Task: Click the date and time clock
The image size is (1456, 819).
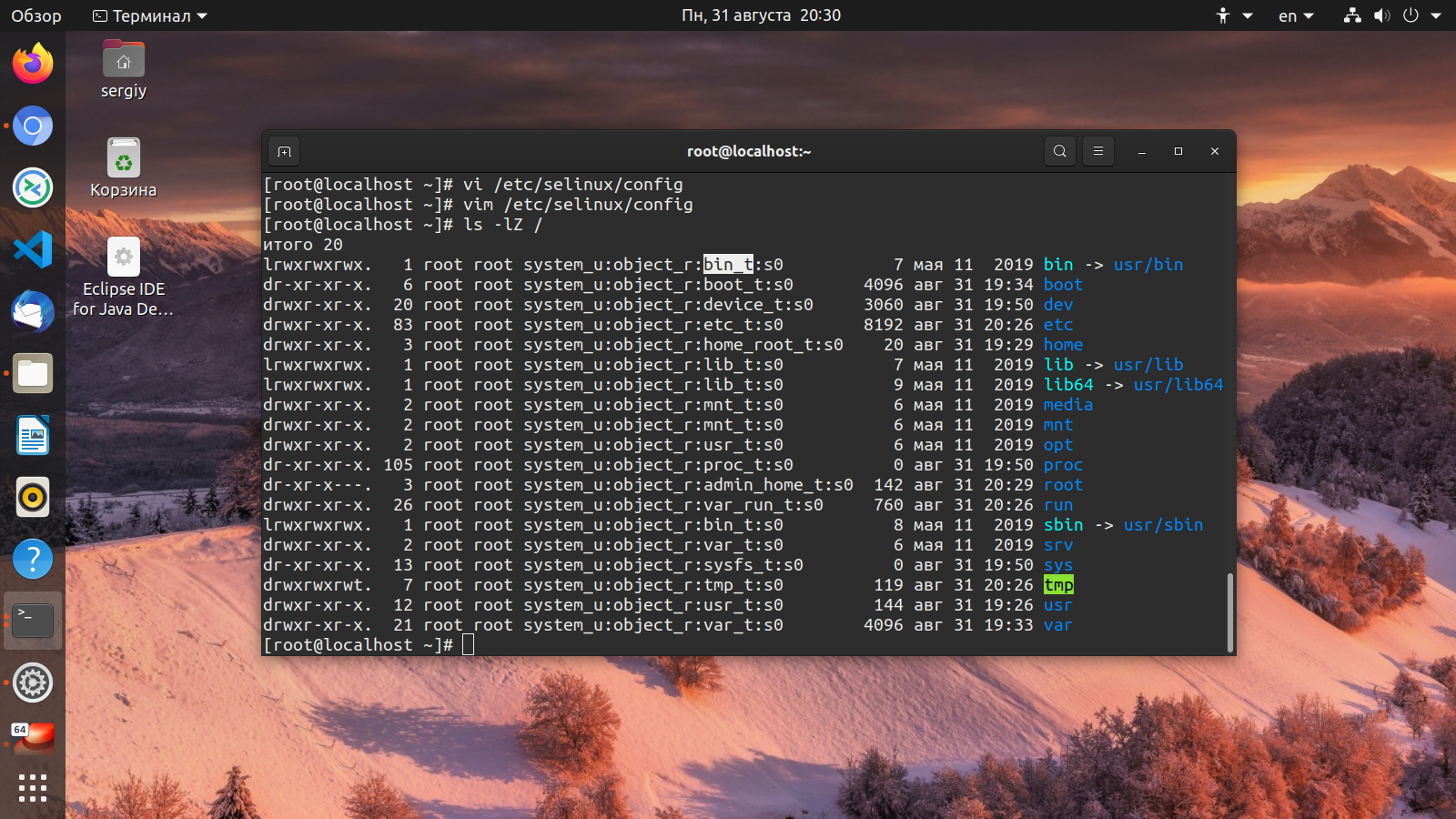Action: (x=761, y=15)
